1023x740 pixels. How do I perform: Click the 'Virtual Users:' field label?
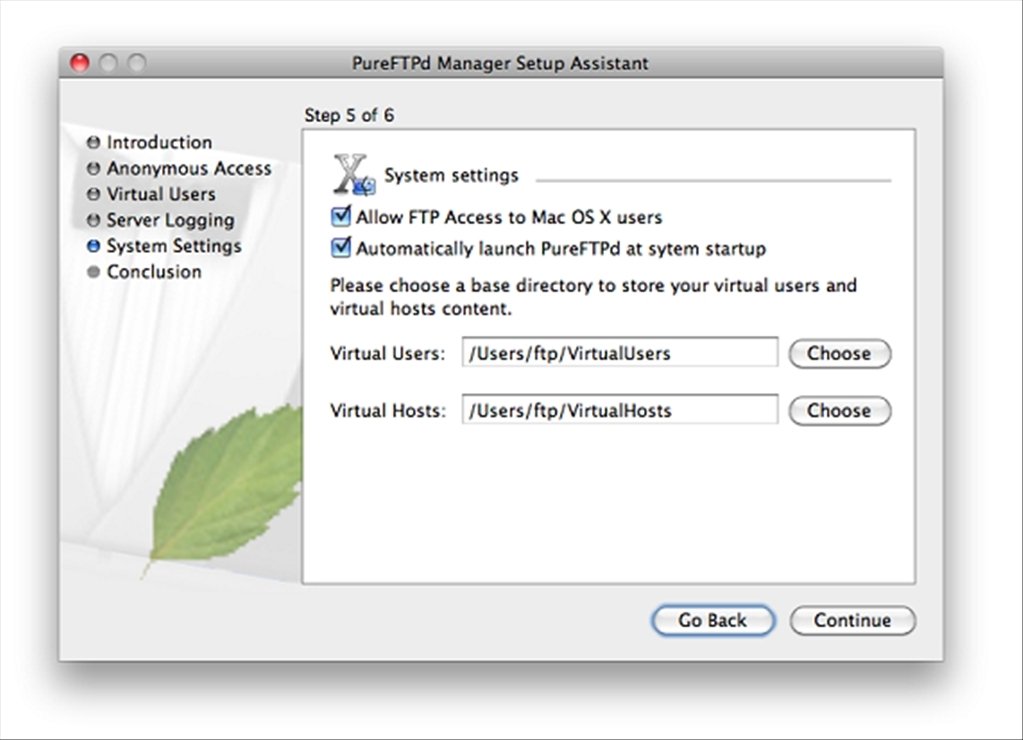point(388,353)
